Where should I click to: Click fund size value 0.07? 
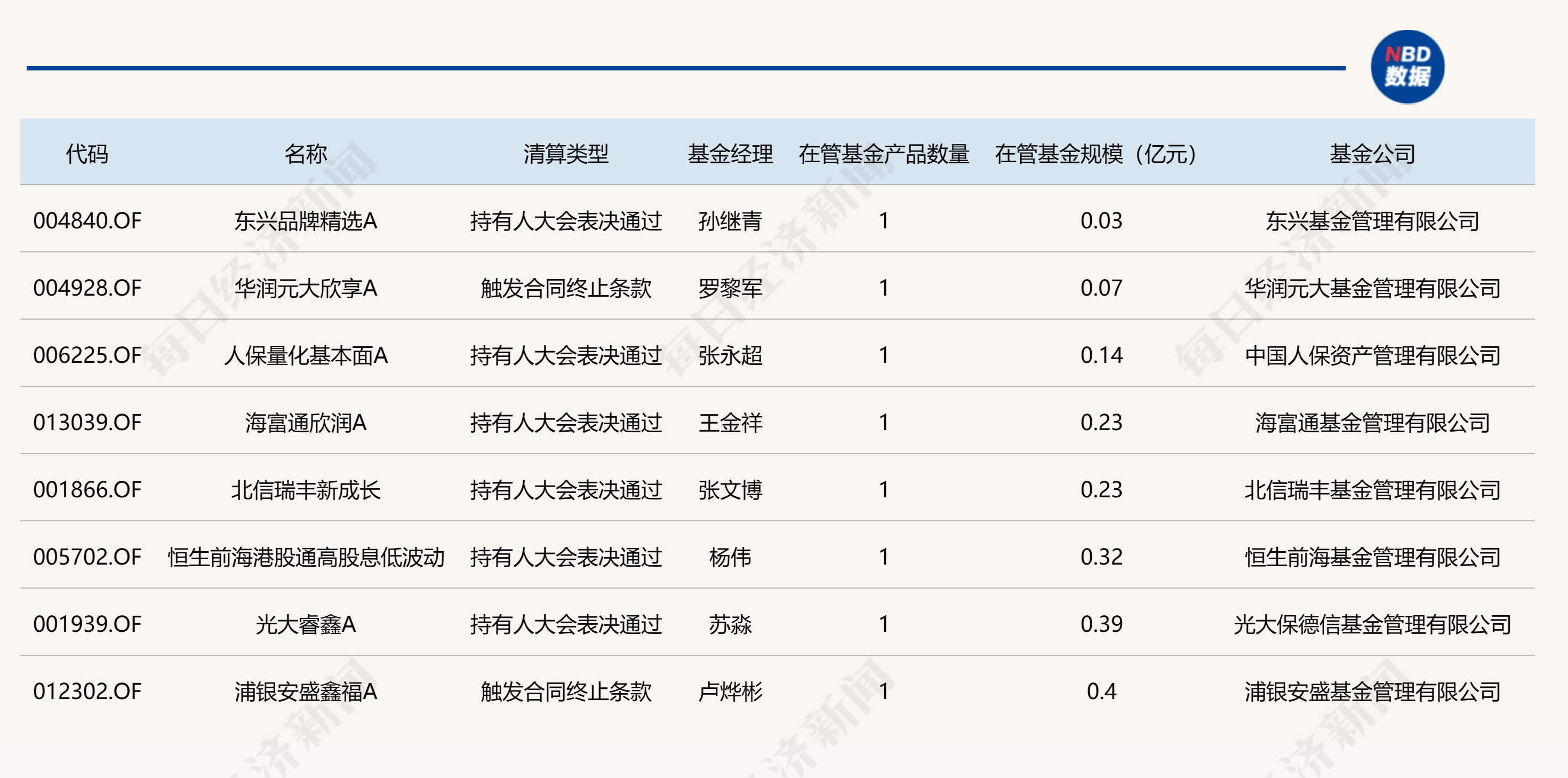[x=1101, y=288]
